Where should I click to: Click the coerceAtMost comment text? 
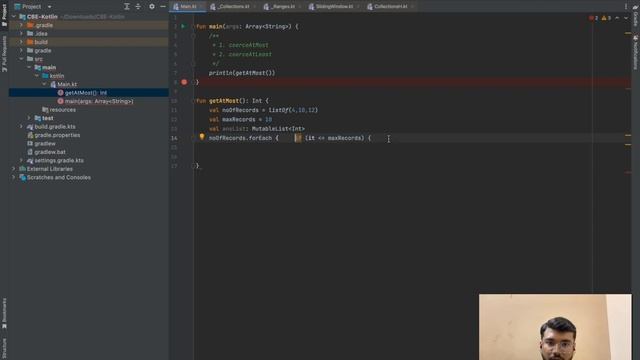(249, 45)
